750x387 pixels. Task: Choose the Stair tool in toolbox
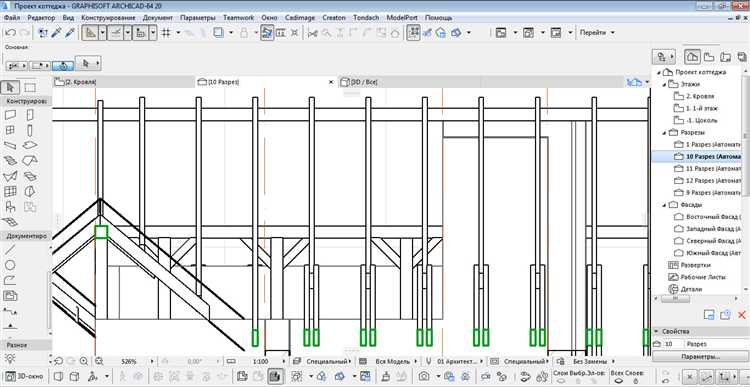[10, 161]
